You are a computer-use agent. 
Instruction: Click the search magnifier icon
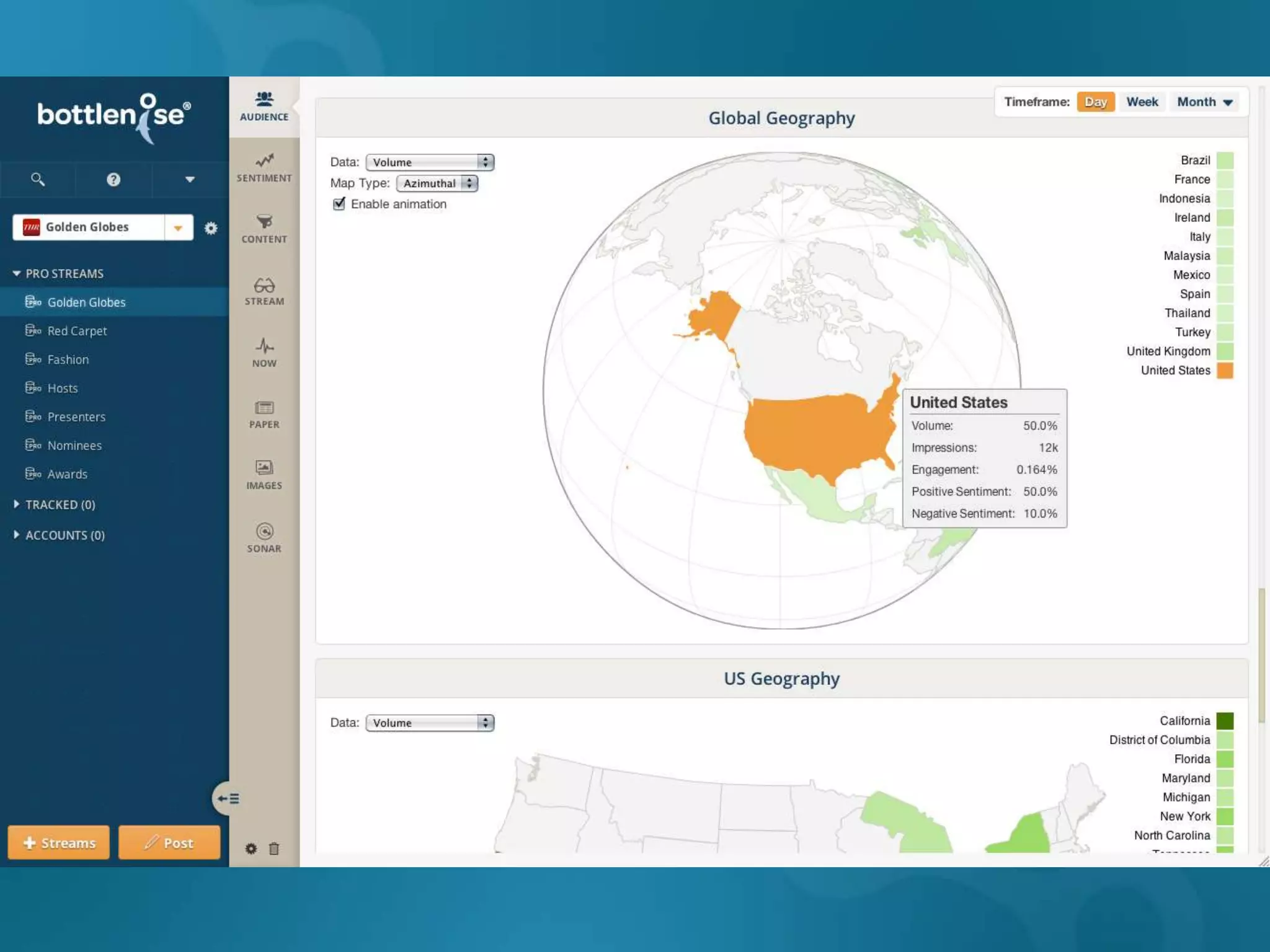coord(38,180)
